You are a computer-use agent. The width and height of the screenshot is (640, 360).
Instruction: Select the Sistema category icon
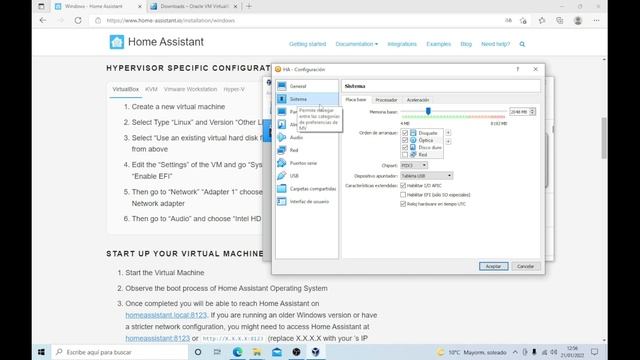pos(282,99)
